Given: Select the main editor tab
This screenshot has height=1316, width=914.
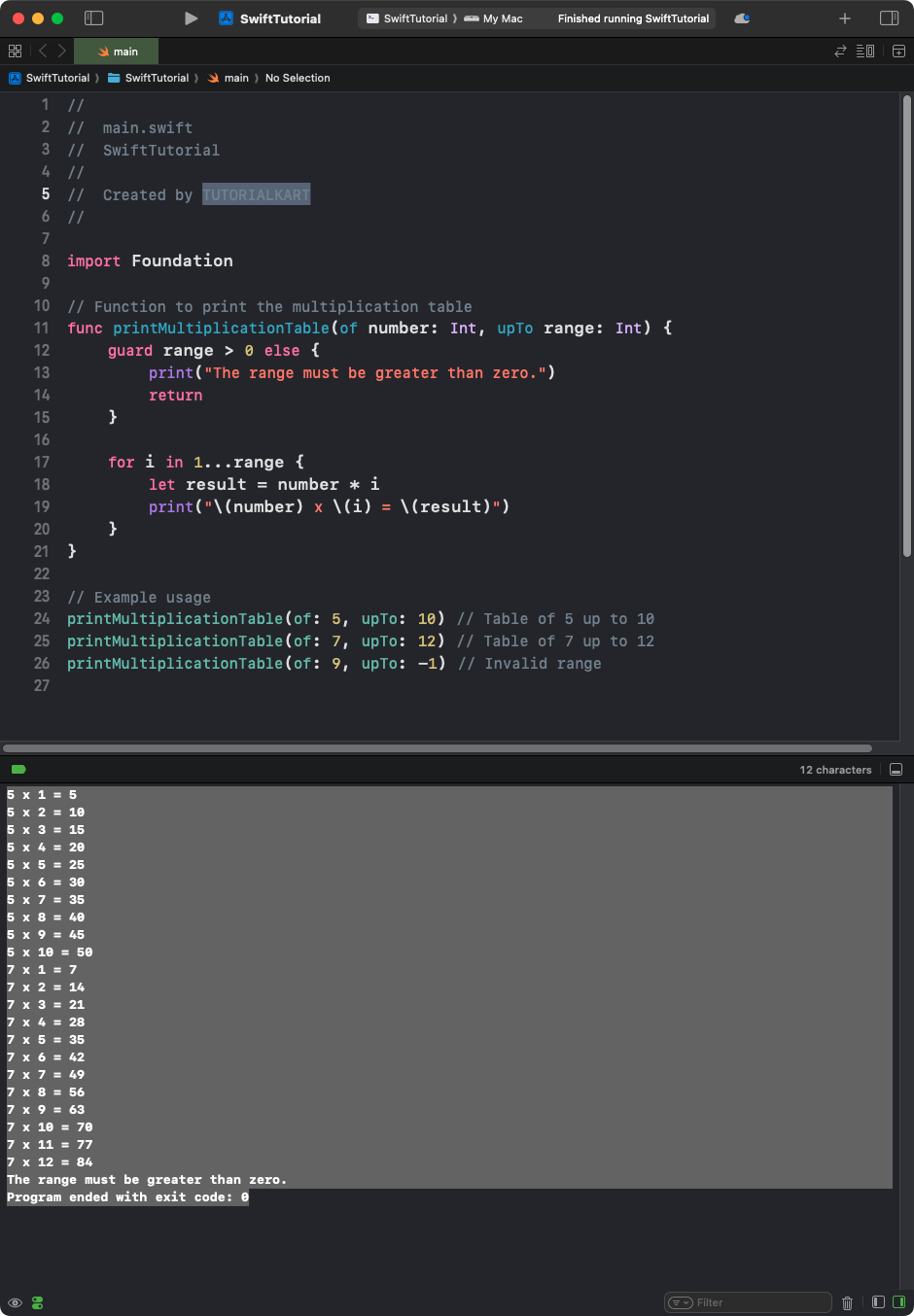Looking at the screenshot, I should tap(116, 51).
